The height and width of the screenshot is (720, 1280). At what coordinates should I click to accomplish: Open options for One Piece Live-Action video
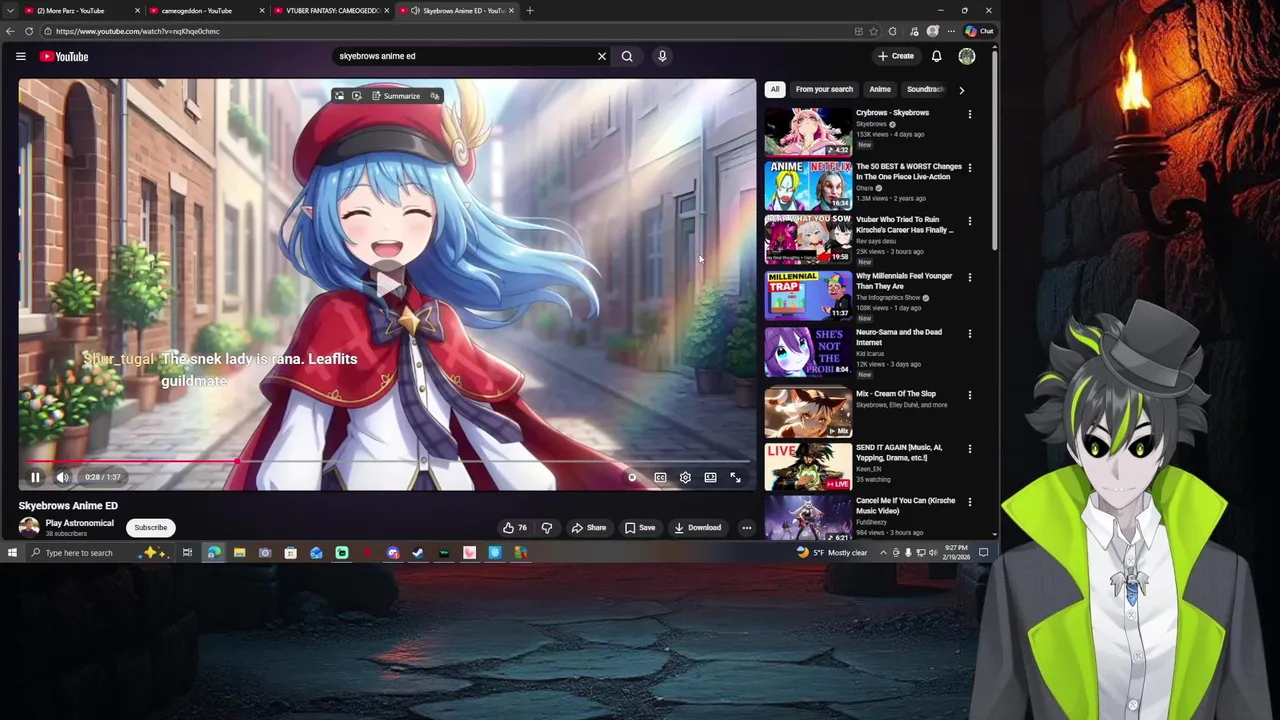[x=969, y=167]
